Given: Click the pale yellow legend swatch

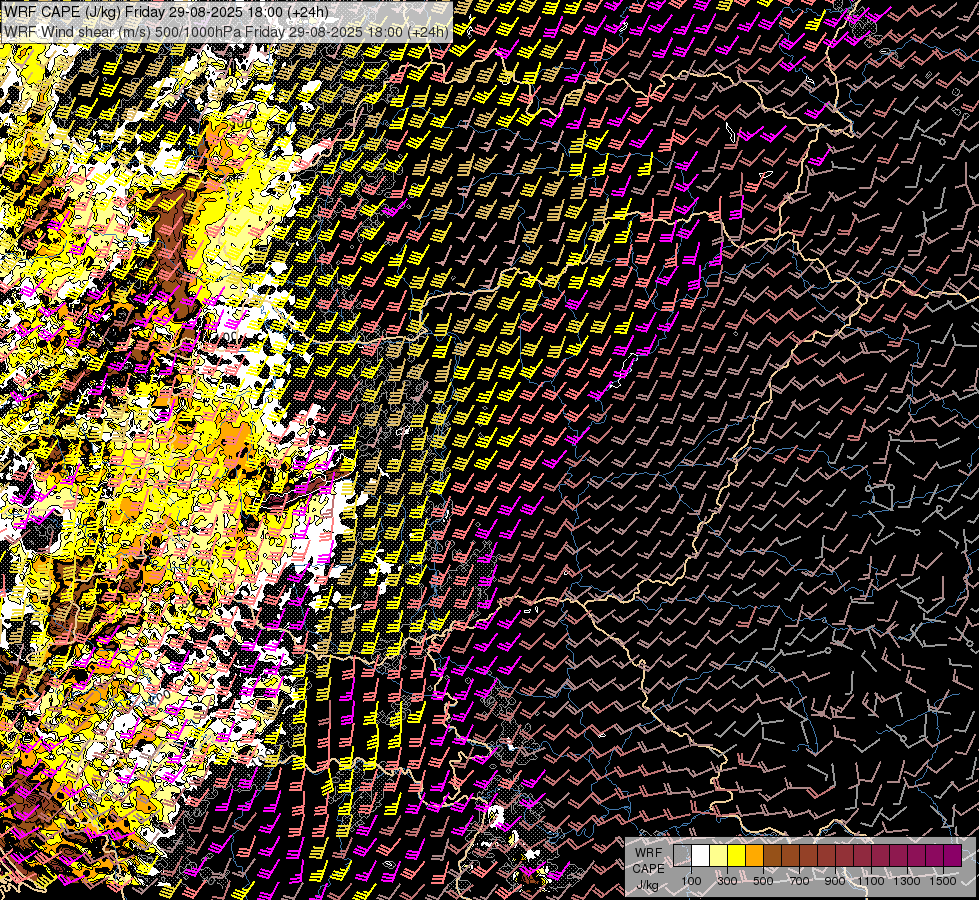Looking at the screenshot, I should coord(719,855).
